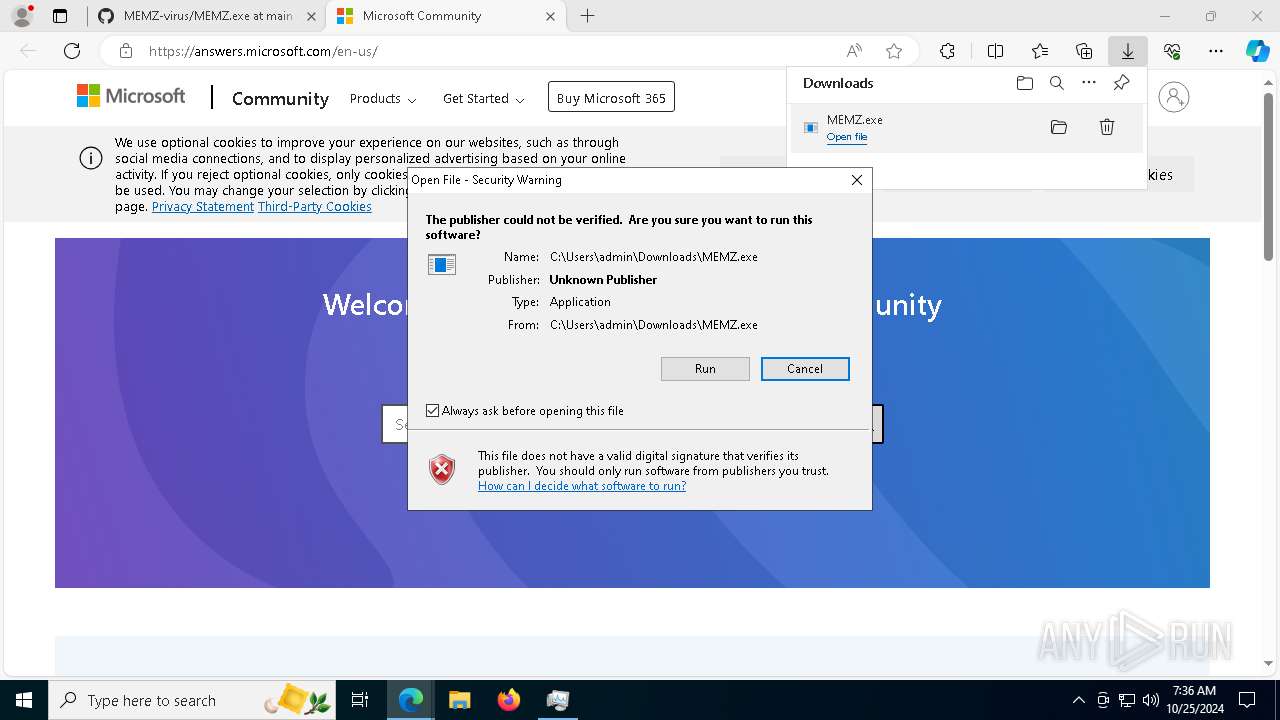Click the Windows taskbar search box
1280x720 pixels.
[192, 700]
